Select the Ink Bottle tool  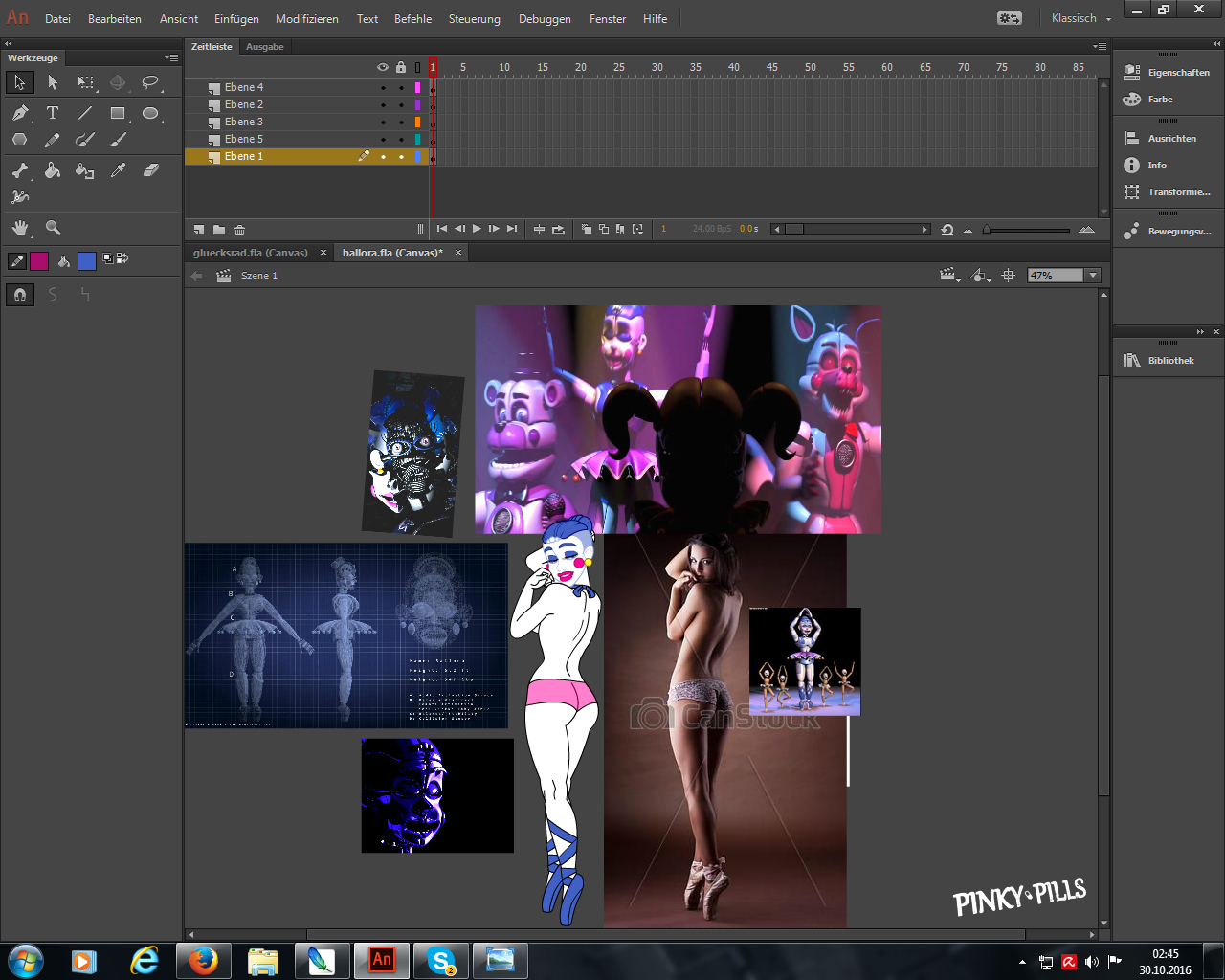85,170
